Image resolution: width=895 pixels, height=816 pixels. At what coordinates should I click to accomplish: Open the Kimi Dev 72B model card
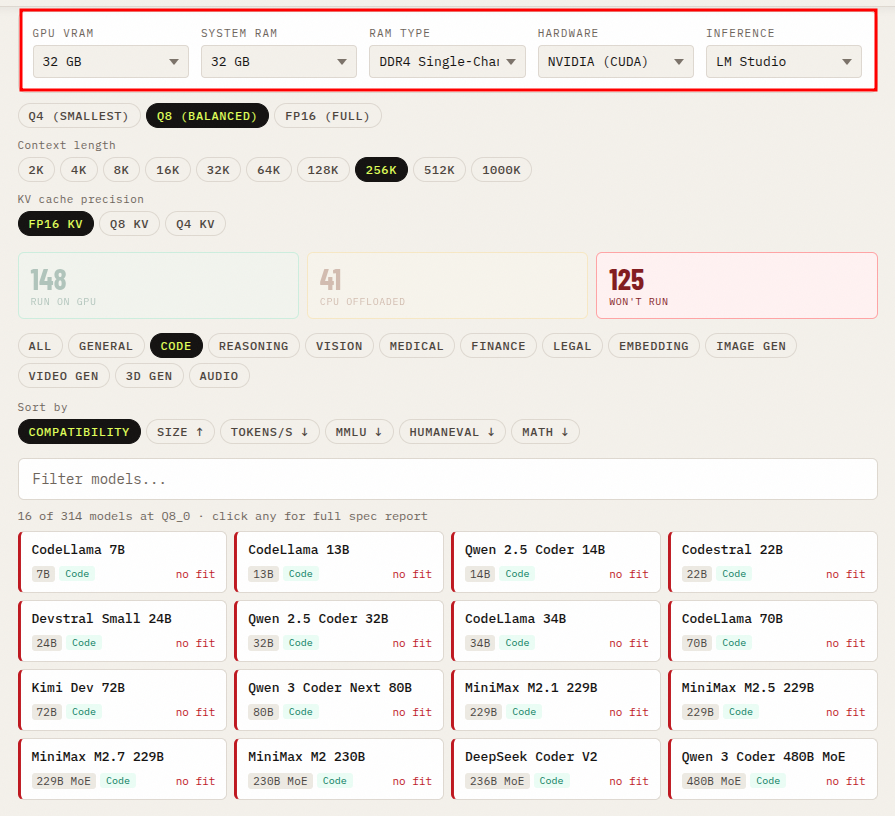click(122, 700)
